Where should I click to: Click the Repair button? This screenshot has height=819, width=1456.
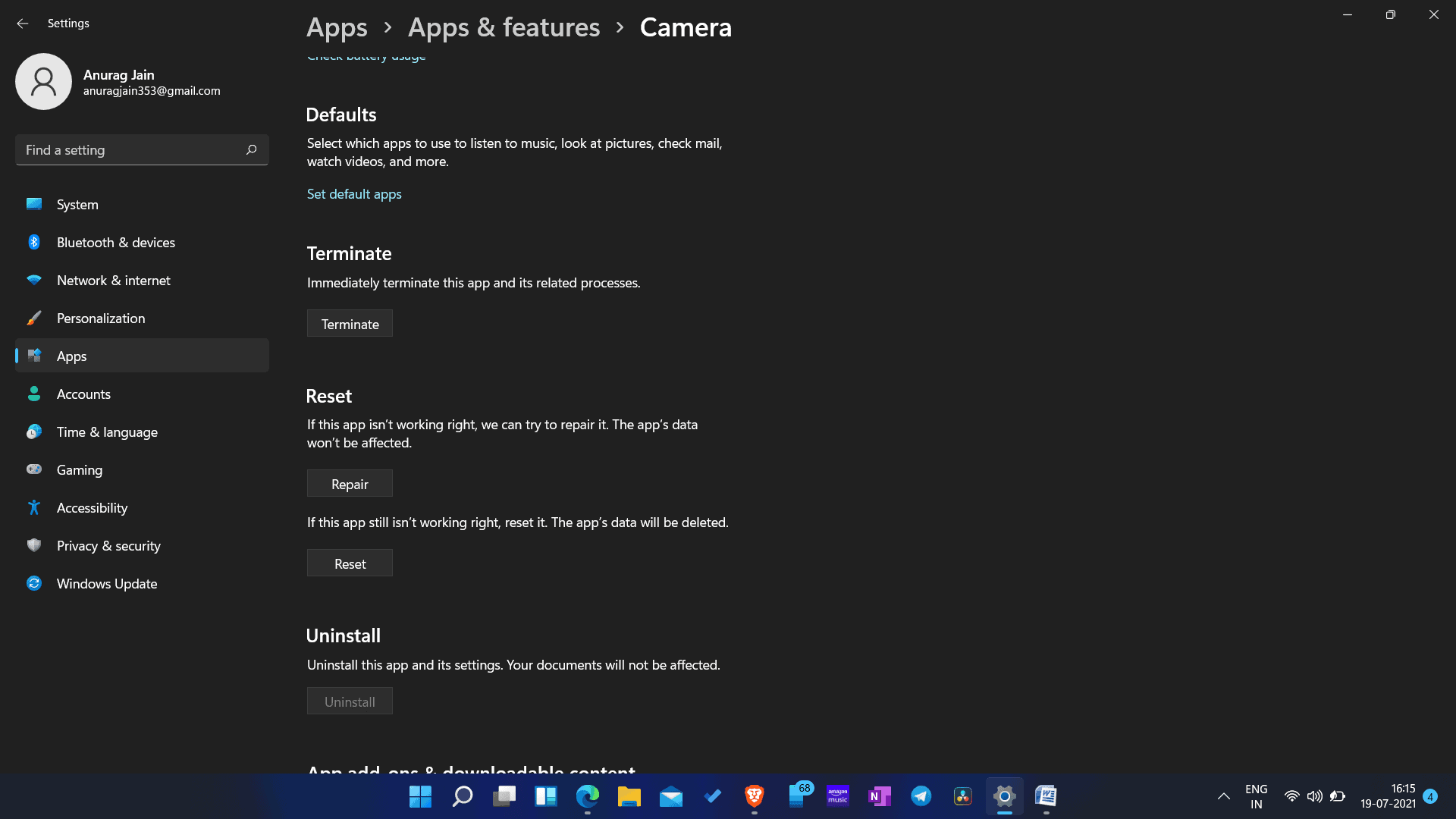pyautogui.click(x=350, y=484)
